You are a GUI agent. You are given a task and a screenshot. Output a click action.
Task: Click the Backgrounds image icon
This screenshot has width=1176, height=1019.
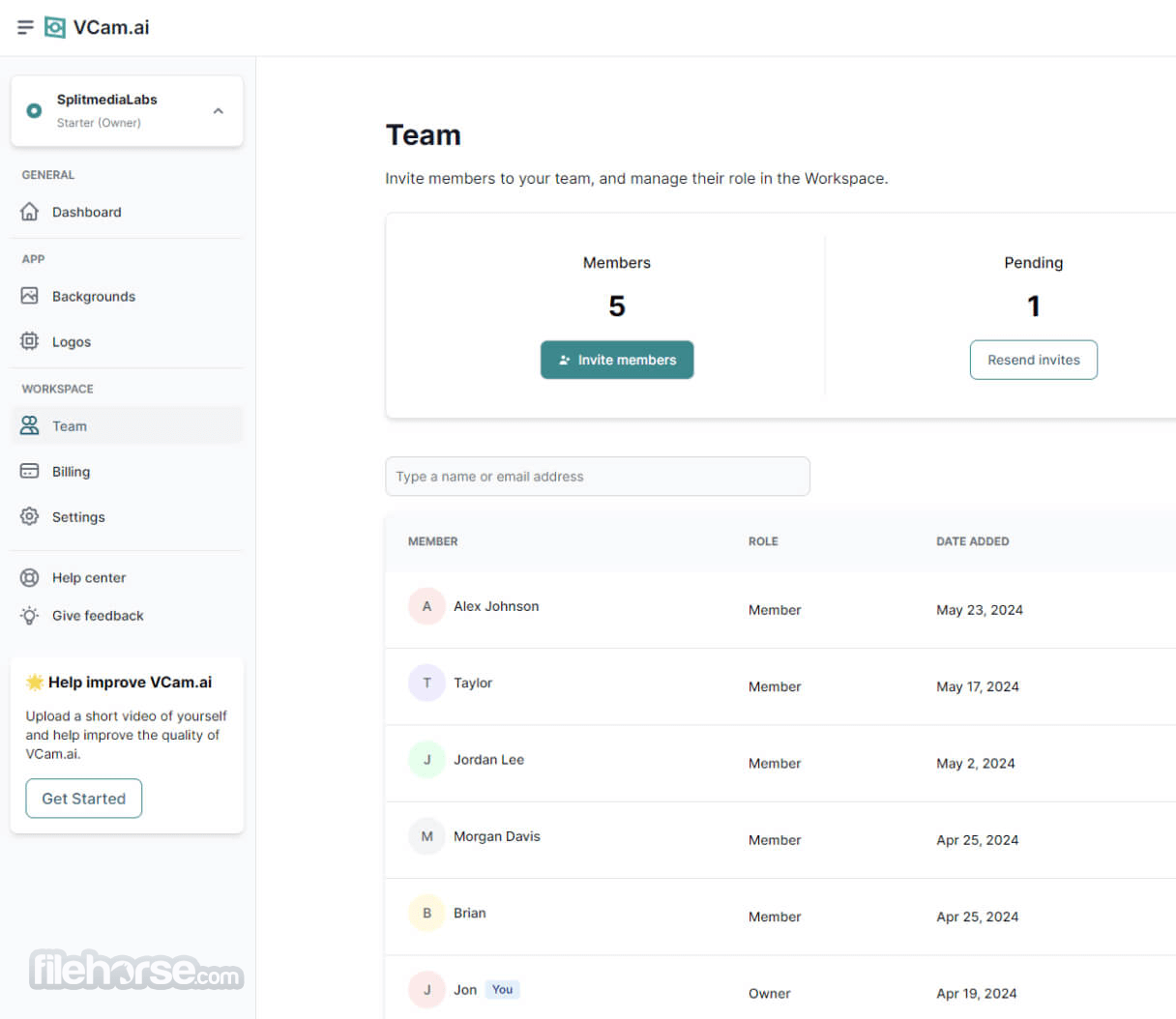(x=30, y=296)
